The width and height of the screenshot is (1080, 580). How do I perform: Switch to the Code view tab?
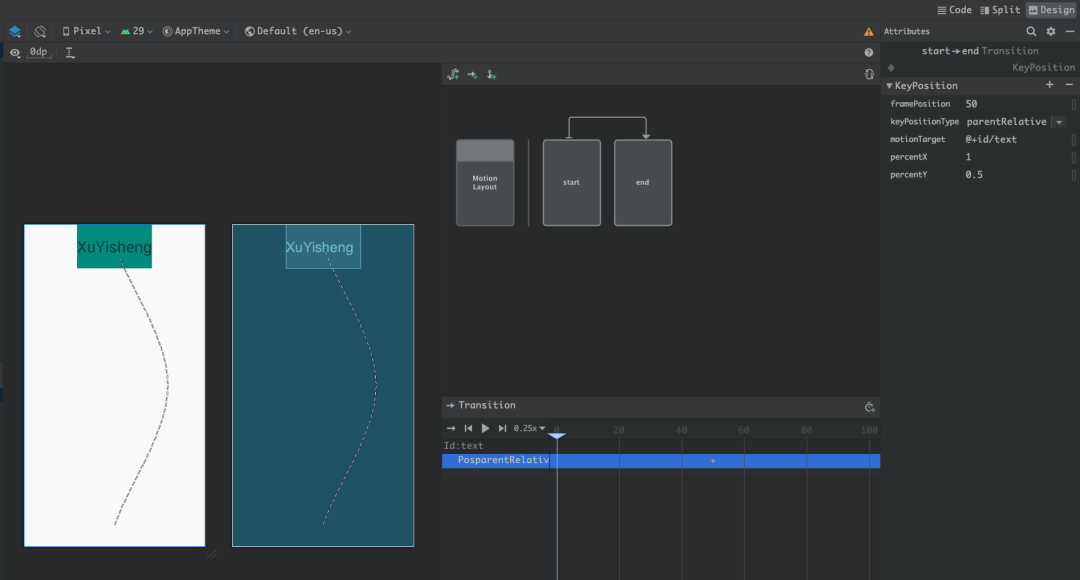(x=954, y=10)
